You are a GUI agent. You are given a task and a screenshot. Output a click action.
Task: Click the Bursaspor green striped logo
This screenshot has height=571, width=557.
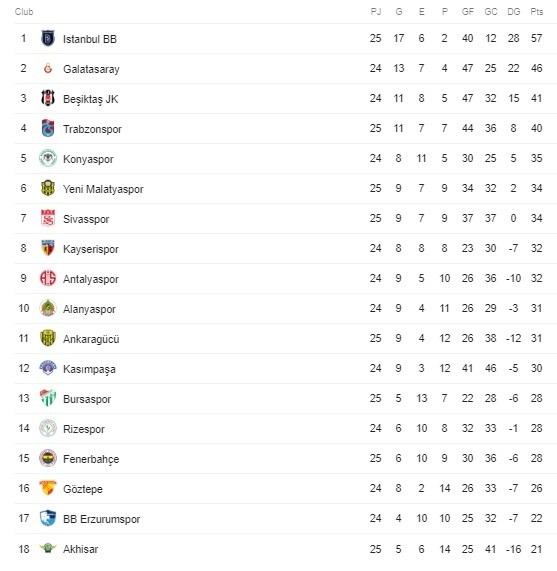tap(48, 398)
